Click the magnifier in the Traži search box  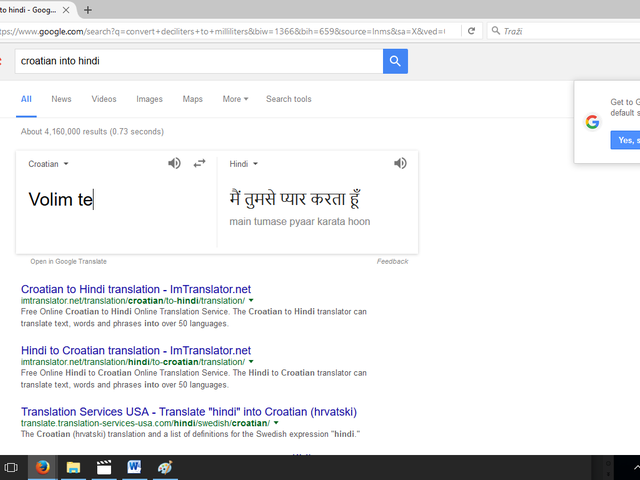pyautogui.click(x=496, y=31)
